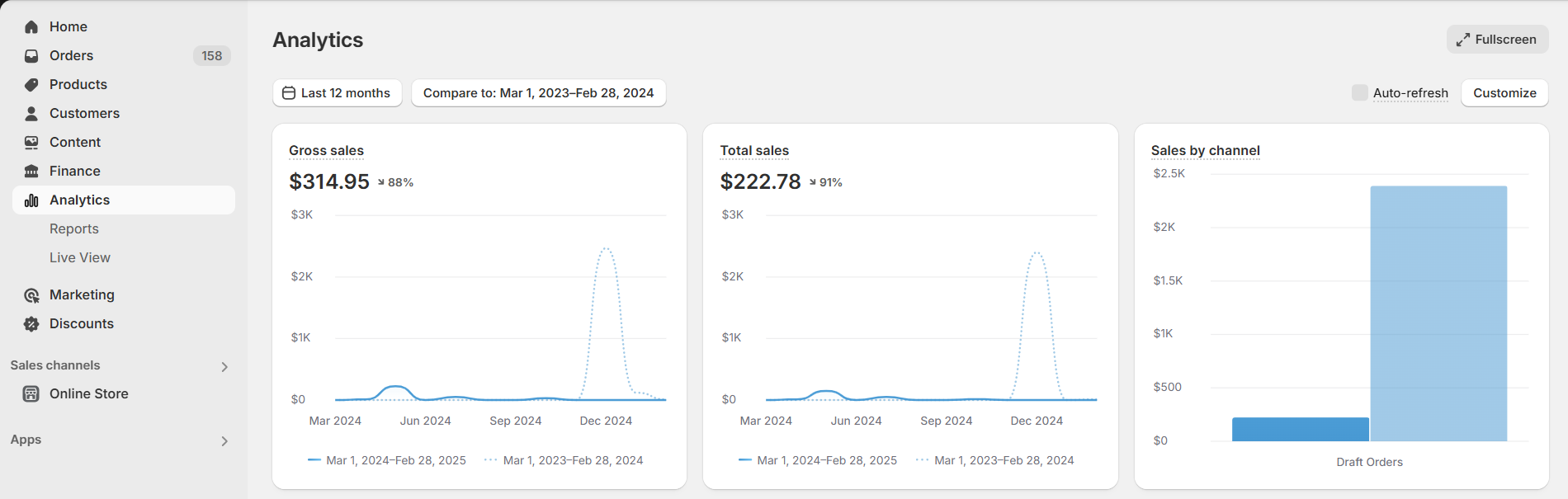This screenshot has width=1568, height=499.
Task: Open the Gross sales report title link
Action: 326,151
